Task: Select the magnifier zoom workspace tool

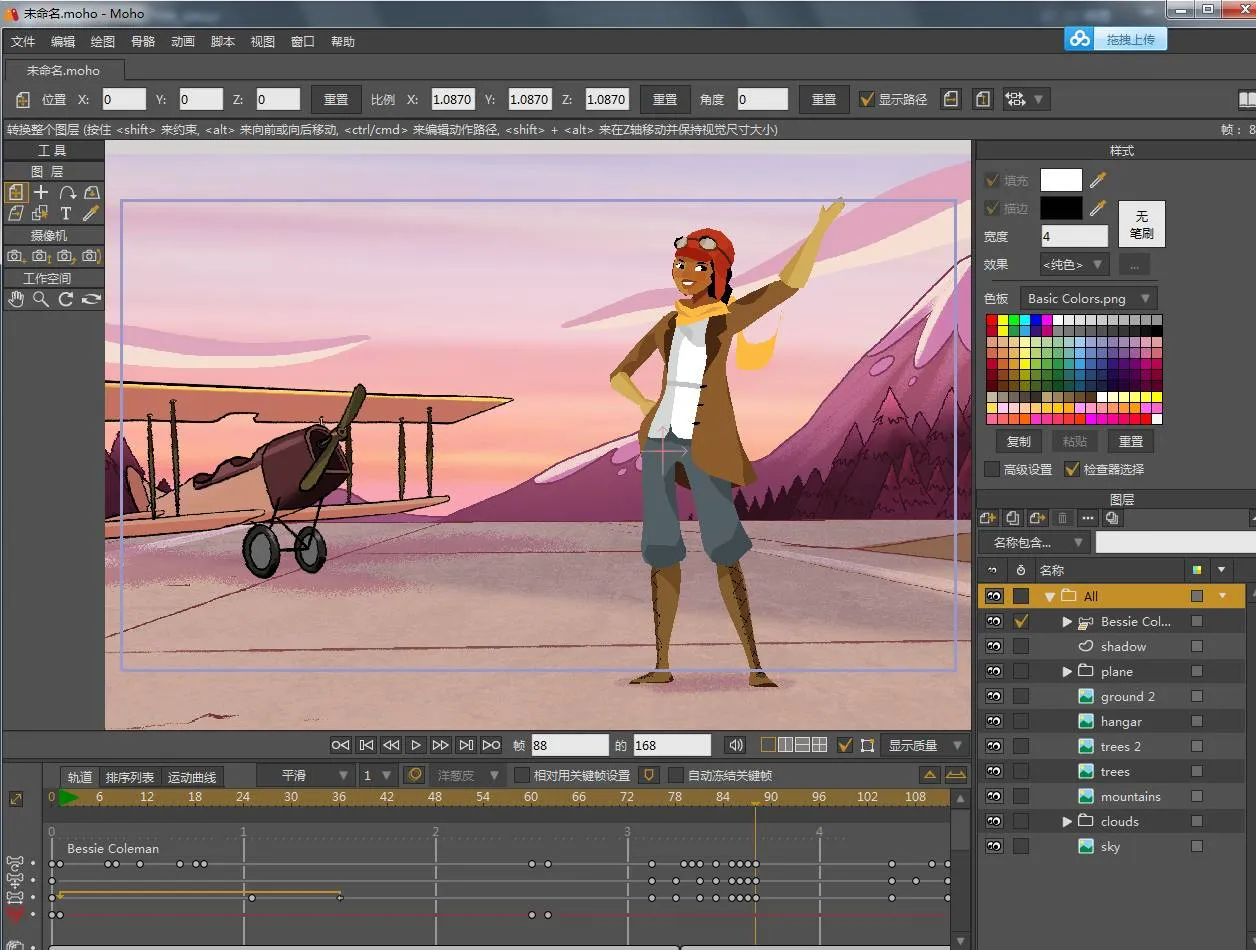Action: (41, 299)
